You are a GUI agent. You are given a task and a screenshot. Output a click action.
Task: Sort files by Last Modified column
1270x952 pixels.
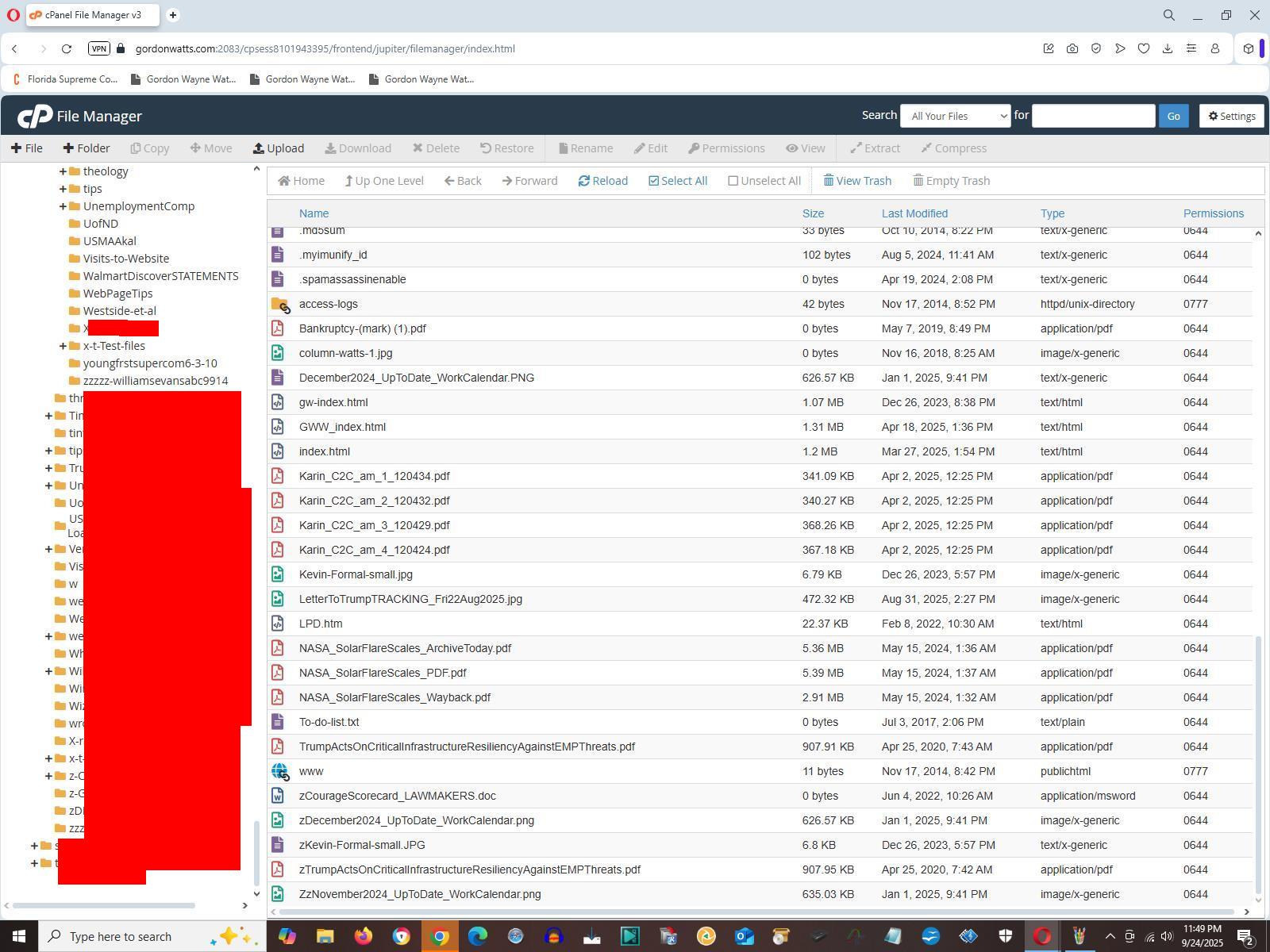pos(914,213)
